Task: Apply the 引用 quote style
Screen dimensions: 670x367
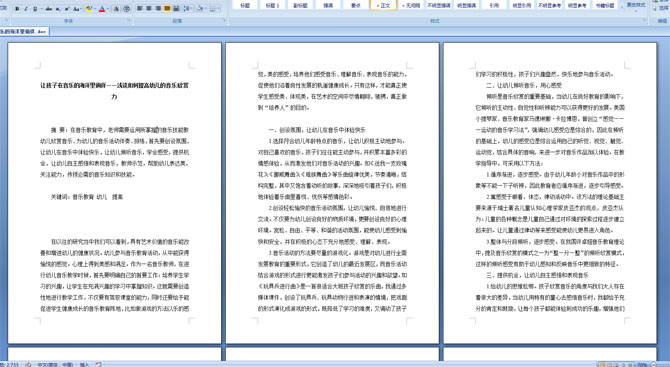Action: tap(494, 5)
